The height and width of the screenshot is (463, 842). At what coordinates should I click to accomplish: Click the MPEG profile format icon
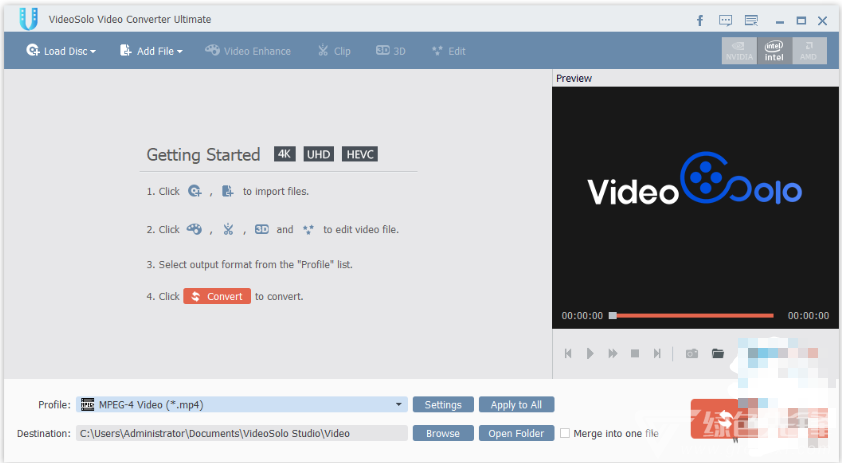click(x=87, y=404)
